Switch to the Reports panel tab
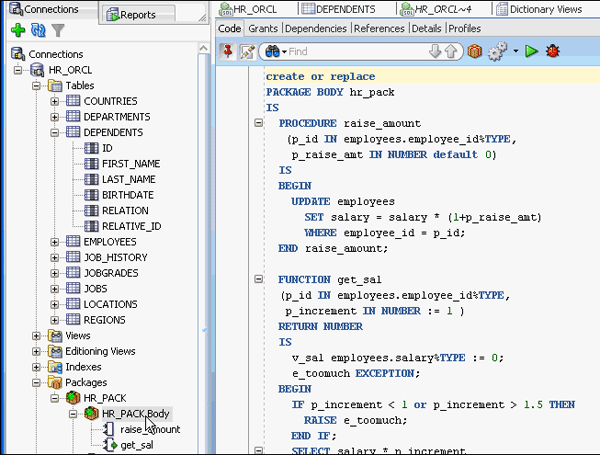600x455 pixels. tap(137, 15)
